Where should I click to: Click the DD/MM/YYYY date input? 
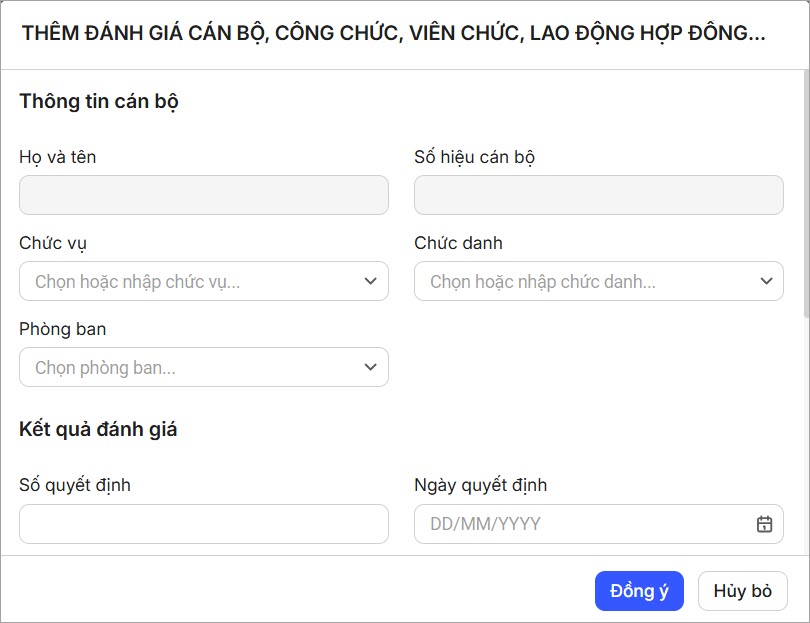(x=585, y=524)
